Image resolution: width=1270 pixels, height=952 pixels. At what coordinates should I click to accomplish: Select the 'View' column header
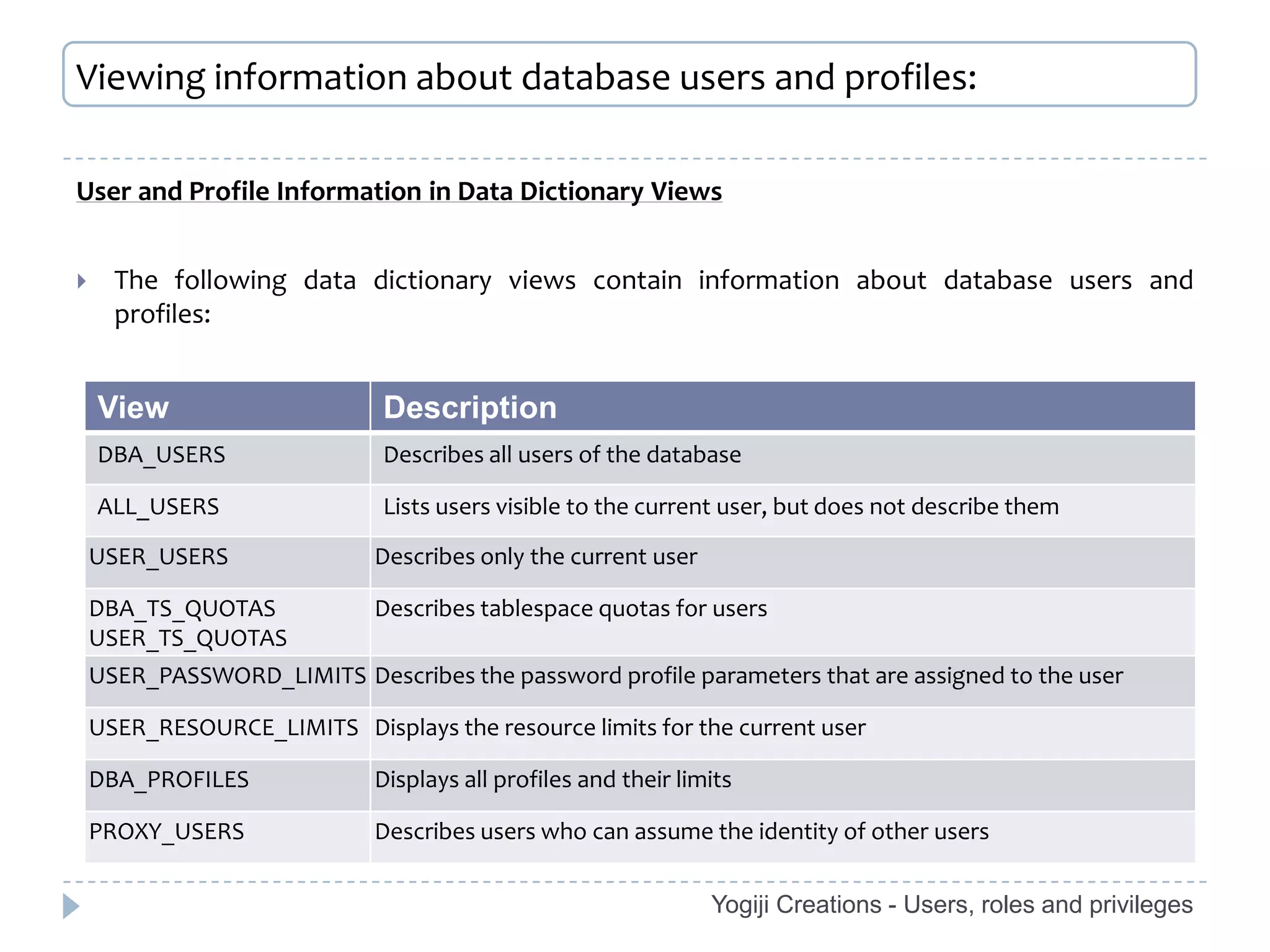228,407
